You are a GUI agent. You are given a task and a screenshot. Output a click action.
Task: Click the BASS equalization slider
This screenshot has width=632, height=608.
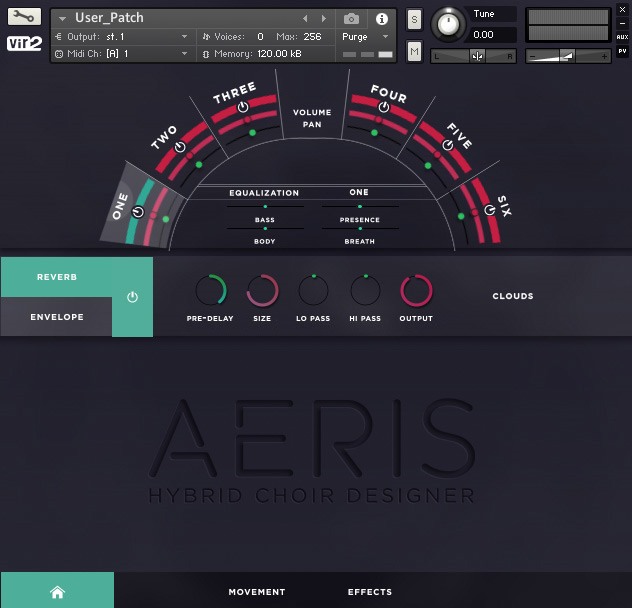pyautogui.click(x=265, y=206)
